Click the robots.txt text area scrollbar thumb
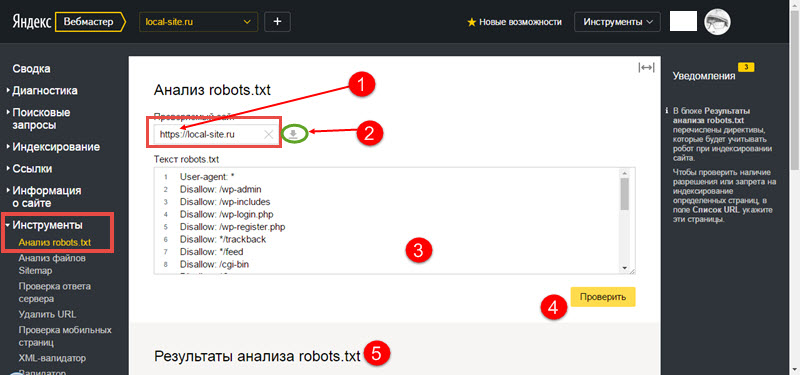 pyautogui.click(x=624, y=193)
